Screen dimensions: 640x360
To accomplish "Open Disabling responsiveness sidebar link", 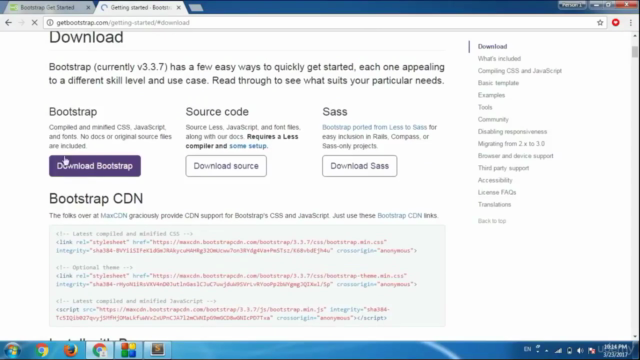I will [512, 131].
